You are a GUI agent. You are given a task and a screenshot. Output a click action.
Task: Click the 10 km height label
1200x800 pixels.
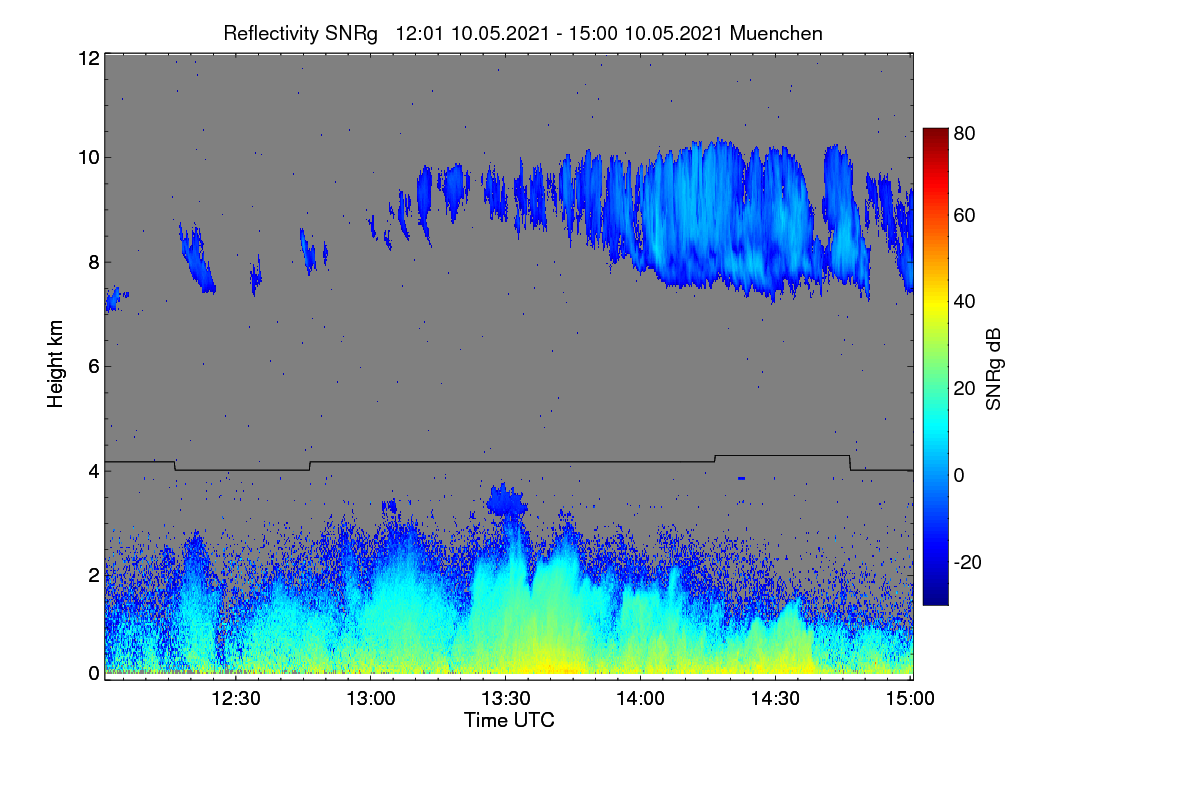87,156
